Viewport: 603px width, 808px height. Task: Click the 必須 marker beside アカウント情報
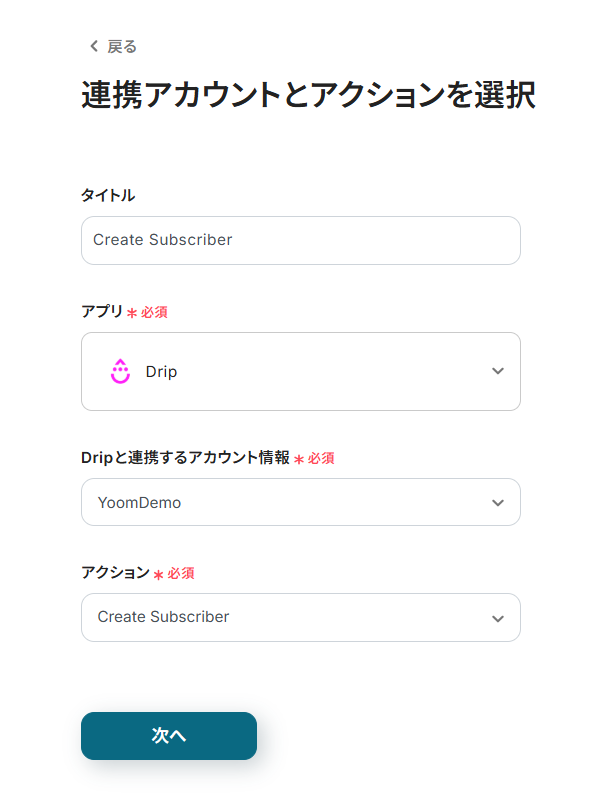coord(321,458)
